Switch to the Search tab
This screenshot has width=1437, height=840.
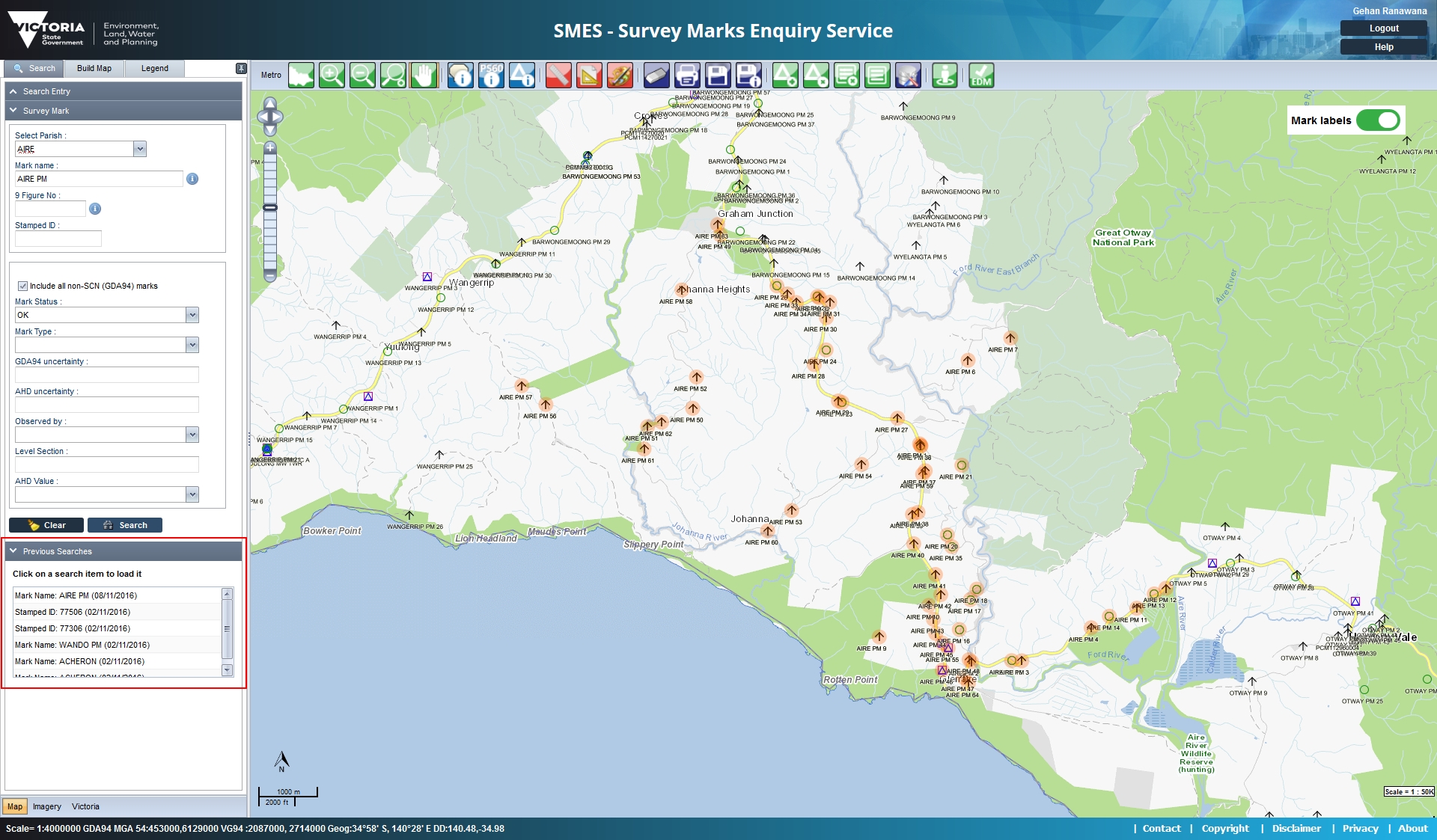(x=34, y=68)
